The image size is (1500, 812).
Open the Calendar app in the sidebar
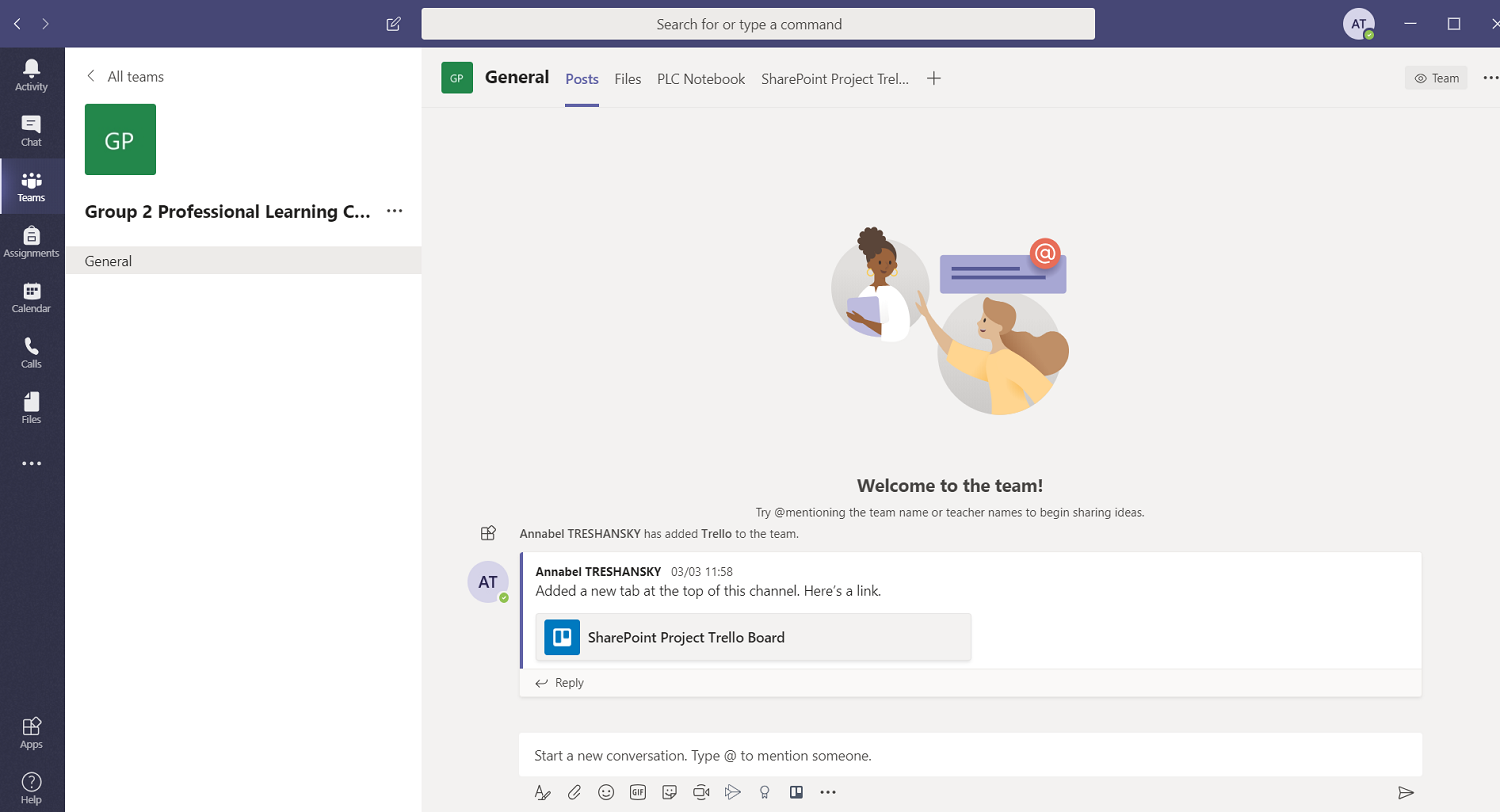click(x=32, y=298)
